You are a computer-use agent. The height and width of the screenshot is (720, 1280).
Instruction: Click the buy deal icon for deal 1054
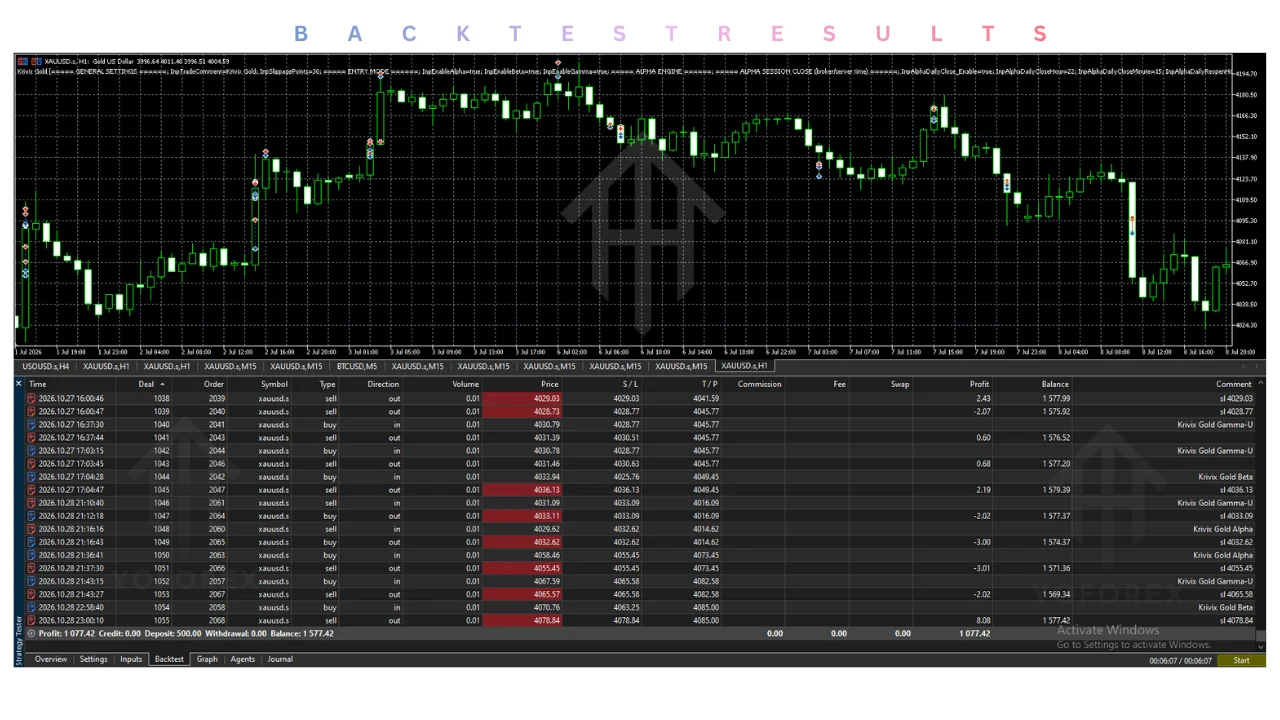point(31,607)
